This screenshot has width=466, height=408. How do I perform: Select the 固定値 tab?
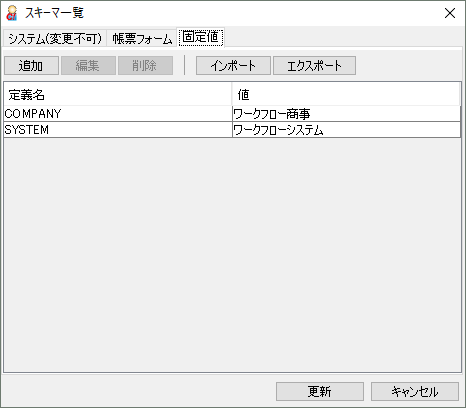coord(201,37)
